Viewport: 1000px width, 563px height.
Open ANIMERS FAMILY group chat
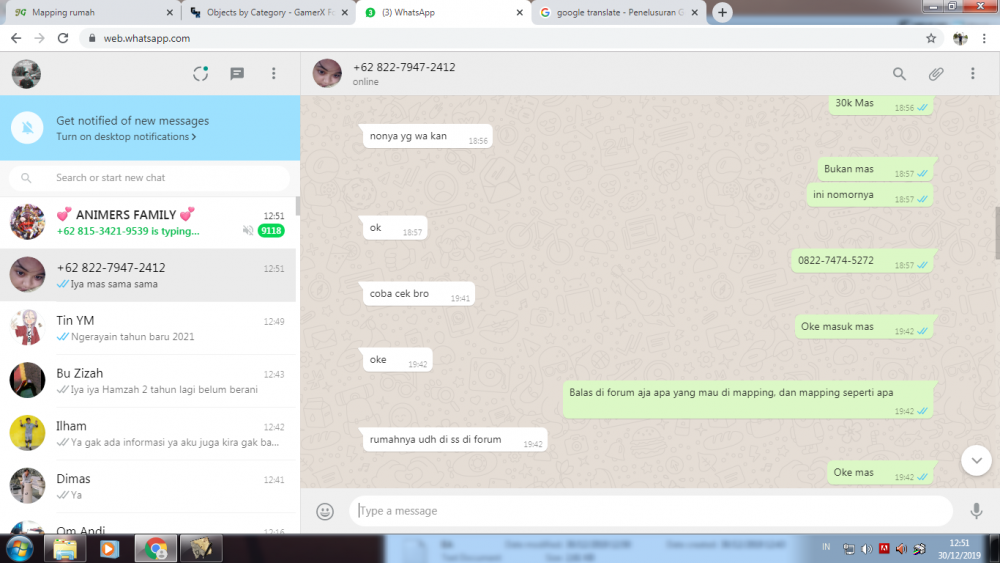[x=148, y=223]
